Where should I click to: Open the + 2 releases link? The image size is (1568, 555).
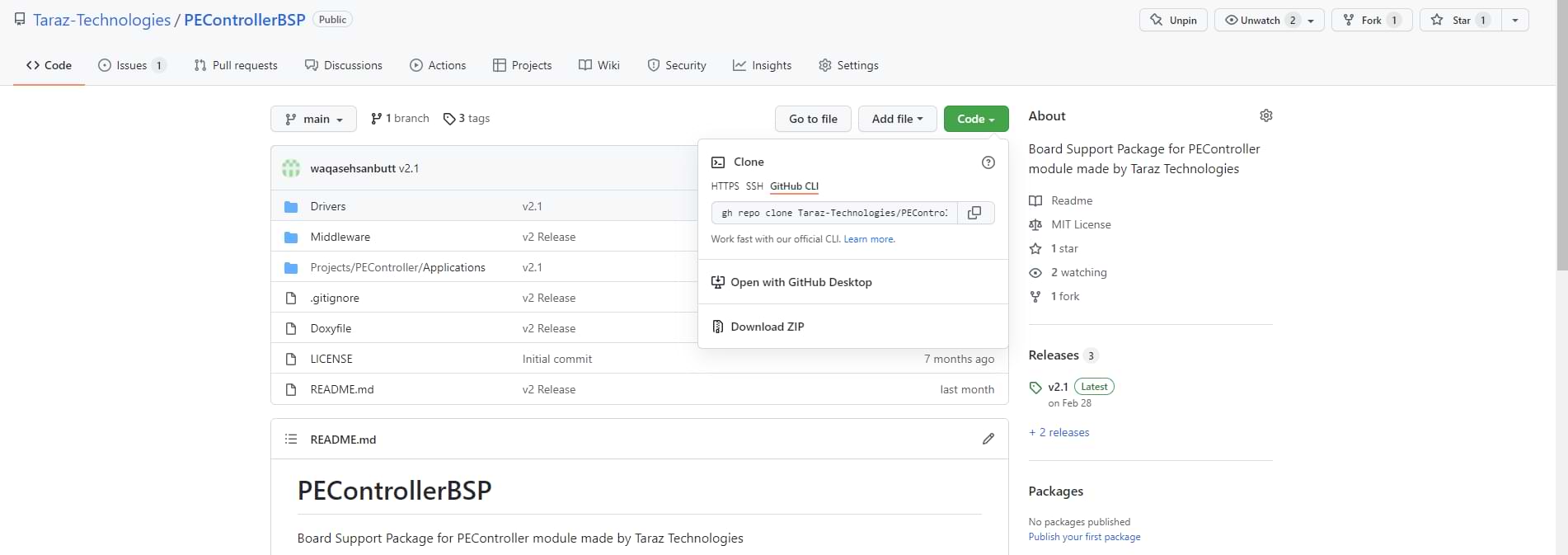[1059, 432]
